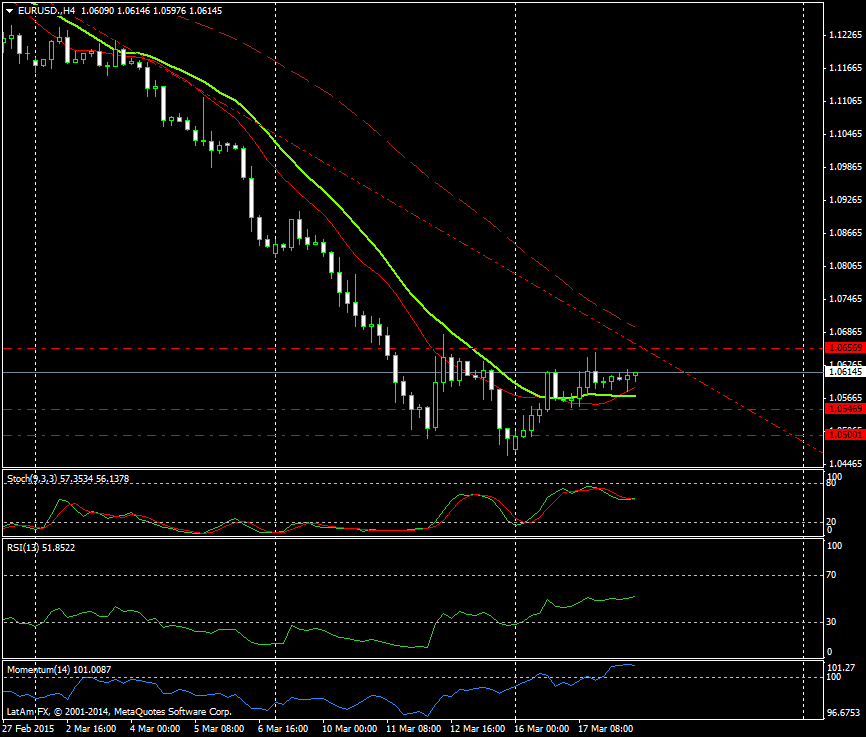Click the 6 Mar 16:00 time axis label
Viewport: 866px width, 737px height.
point(284,728)
